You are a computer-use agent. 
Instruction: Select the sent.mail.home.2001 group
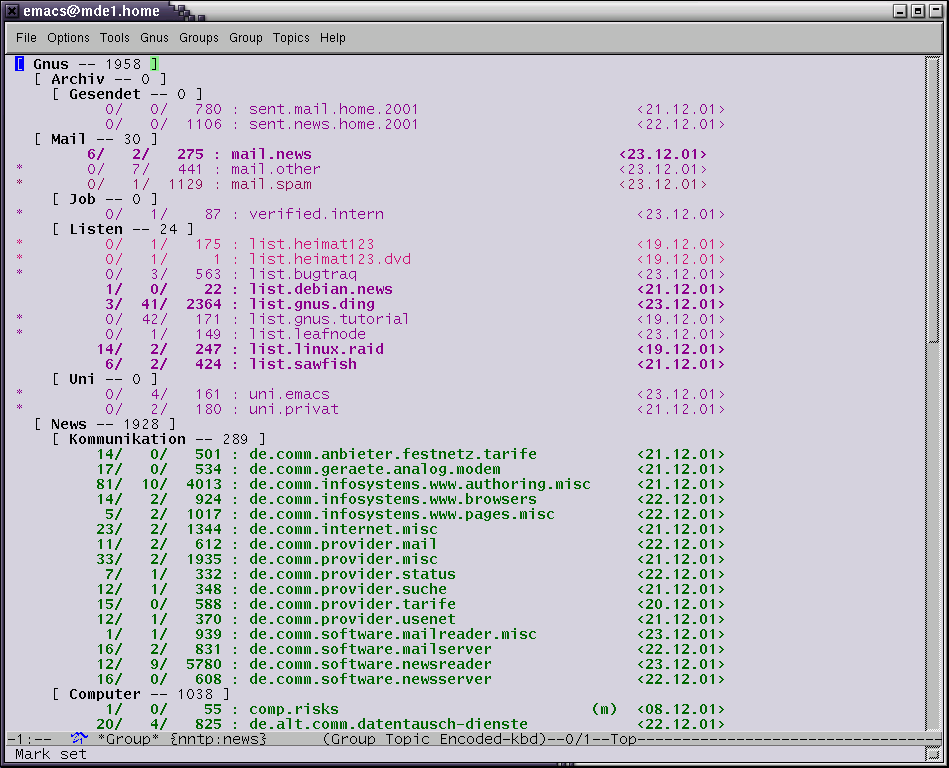click(333, 110)
